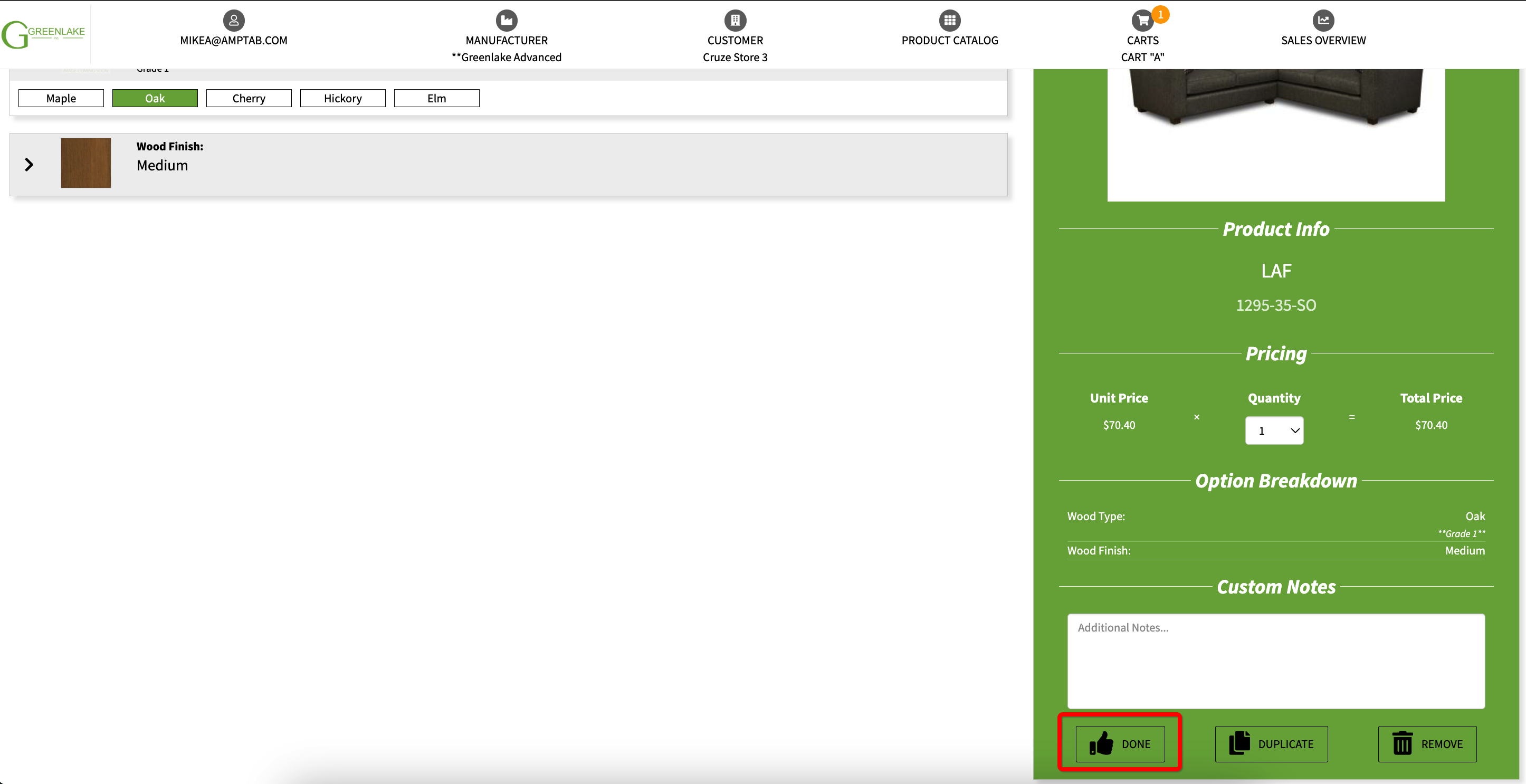Click the orange cart count badge

point(1160,14)
